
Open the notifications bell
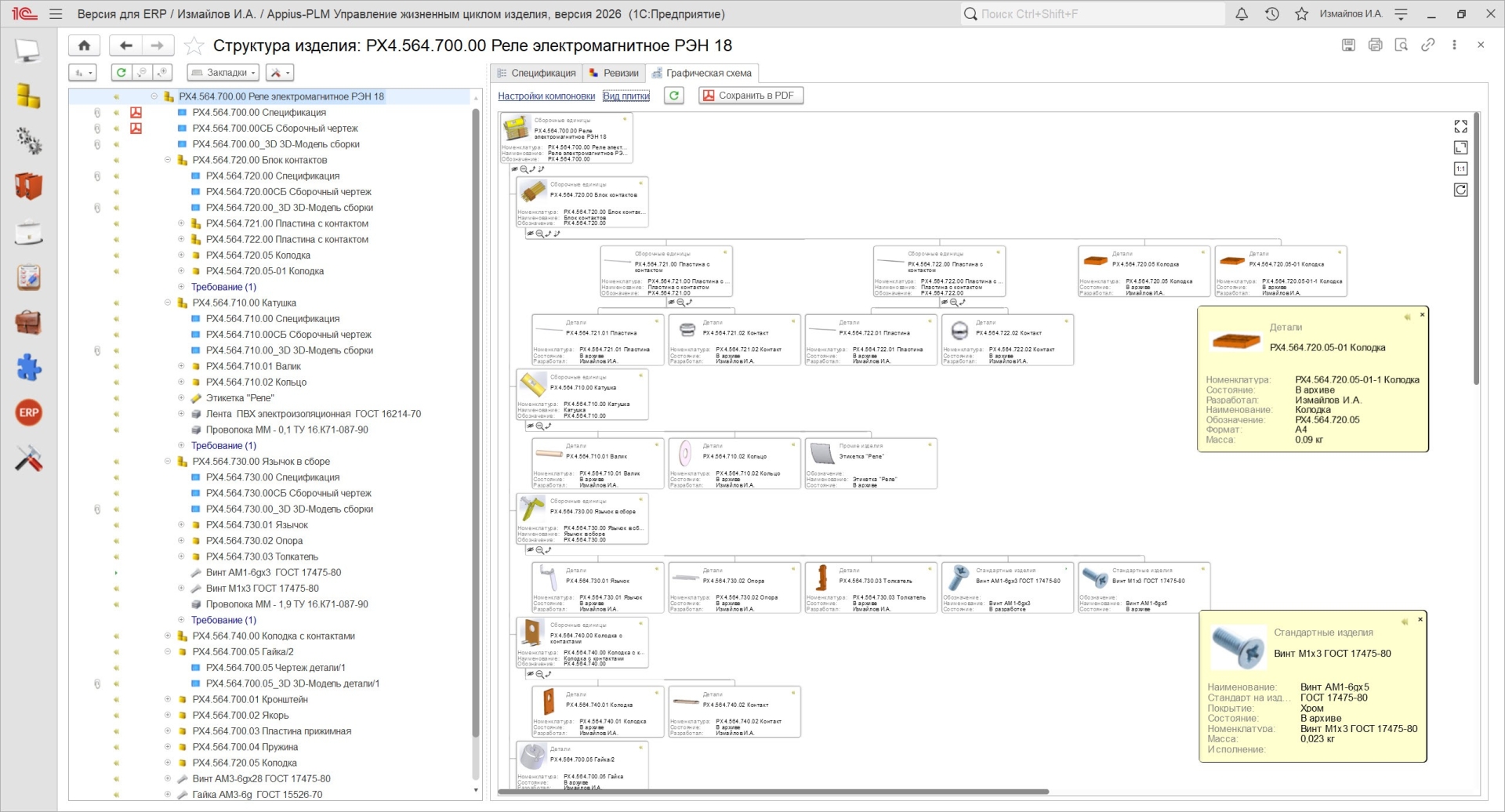tap(1242, 14)
